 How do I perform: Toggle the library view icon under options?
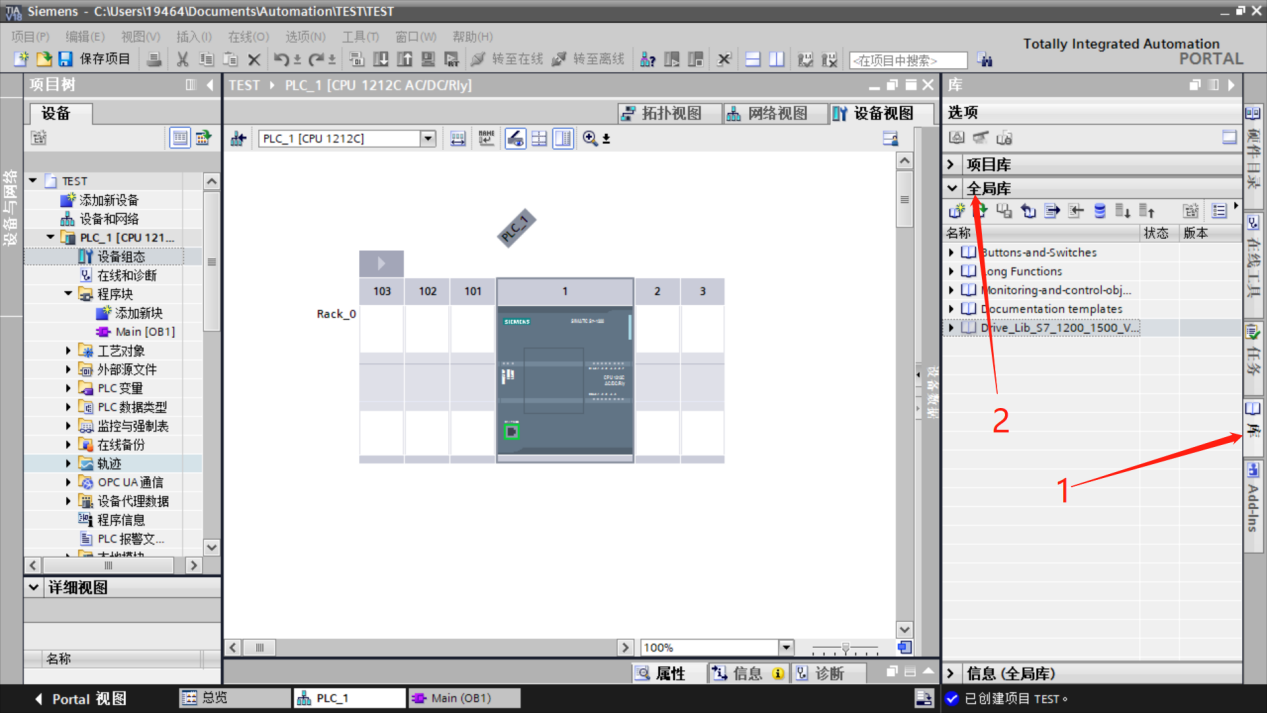[x=957, y=138]
